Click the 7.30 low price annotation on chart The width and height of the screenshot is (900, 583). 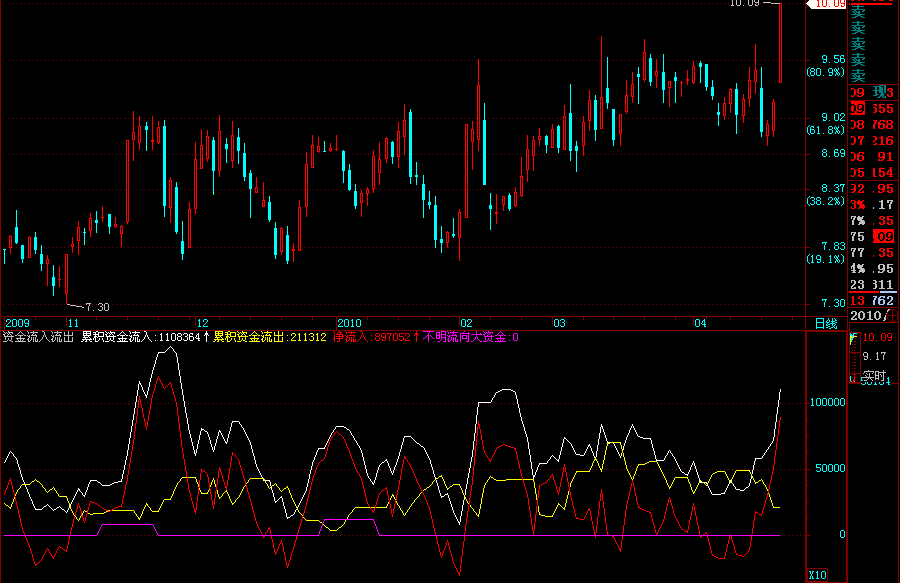point(97,307)
